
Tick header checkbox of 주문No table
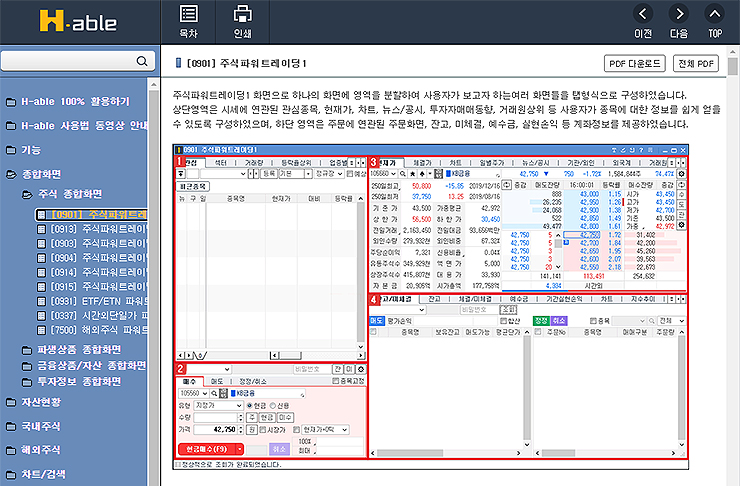[x=538, y=332]
